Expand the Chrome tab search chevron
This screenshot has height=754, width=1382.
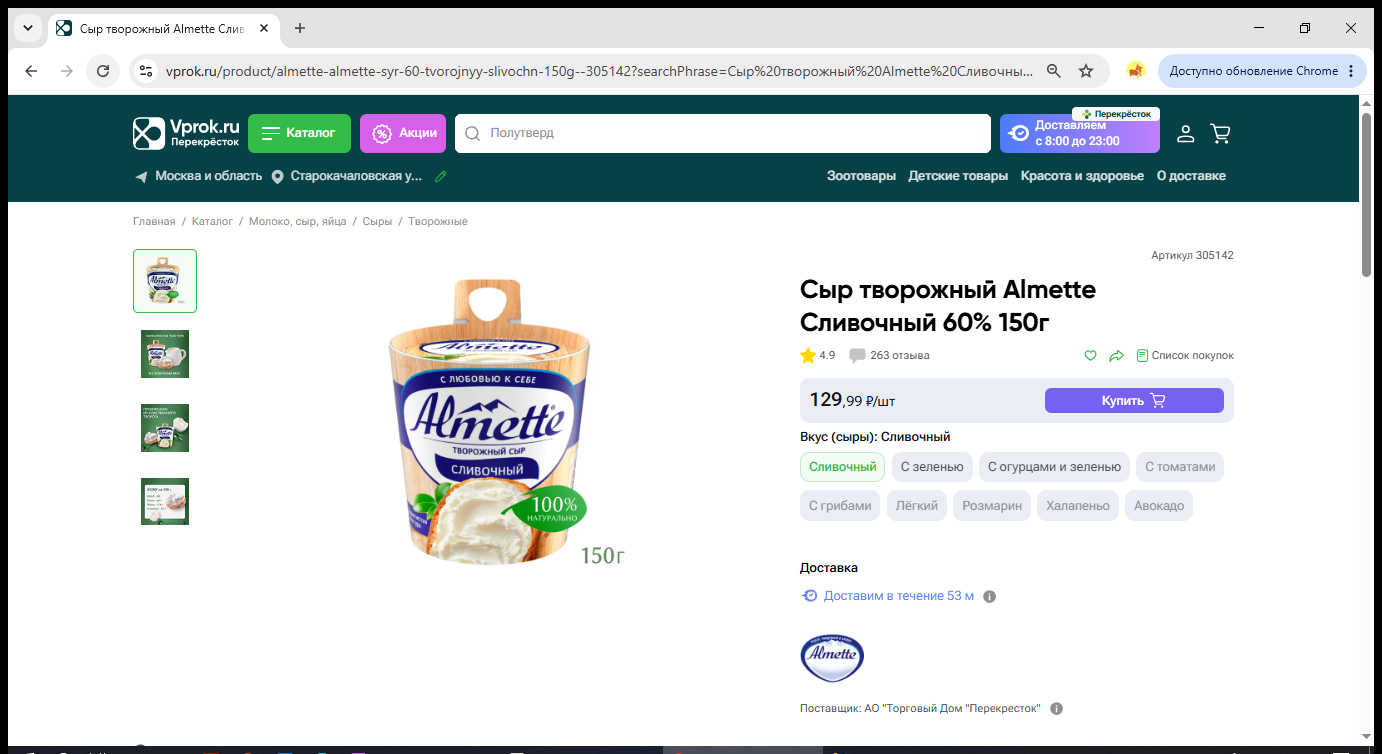pos(27,28)
